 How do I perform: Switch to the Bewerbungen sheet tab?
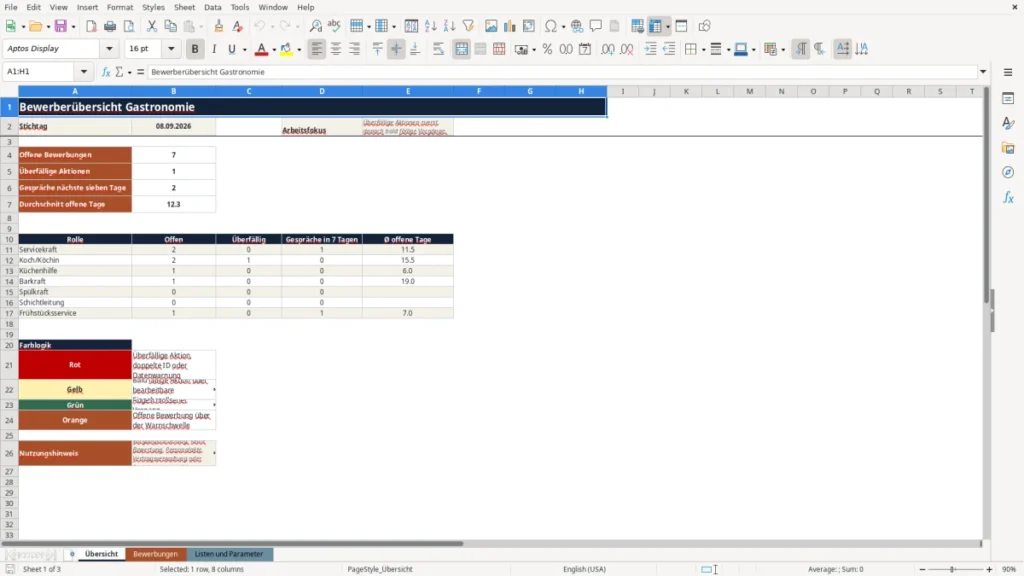tap(155, 554)
